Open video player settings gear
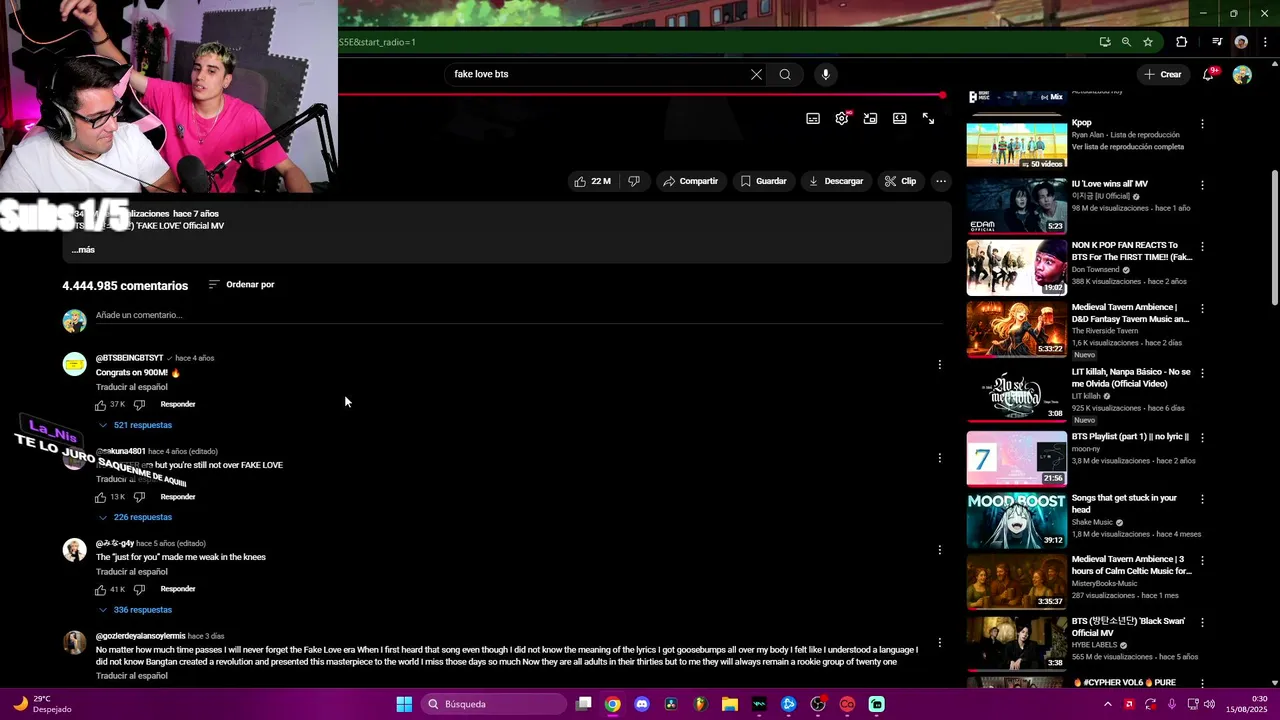This screenshot has width=1280, height=720. 842,118
